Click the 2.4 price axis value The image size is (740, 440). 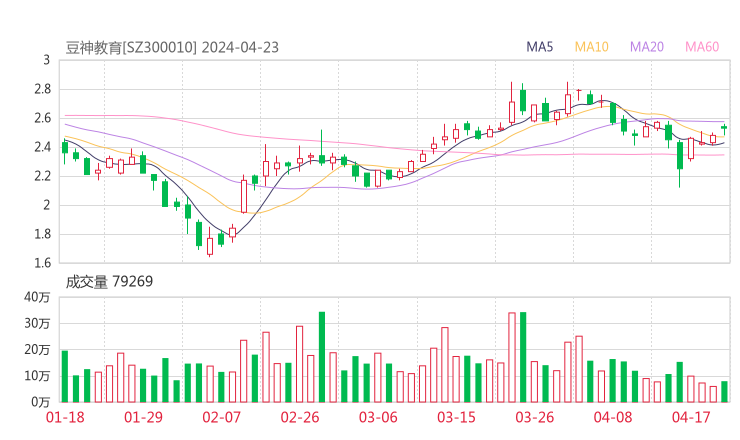pos(42,147)
